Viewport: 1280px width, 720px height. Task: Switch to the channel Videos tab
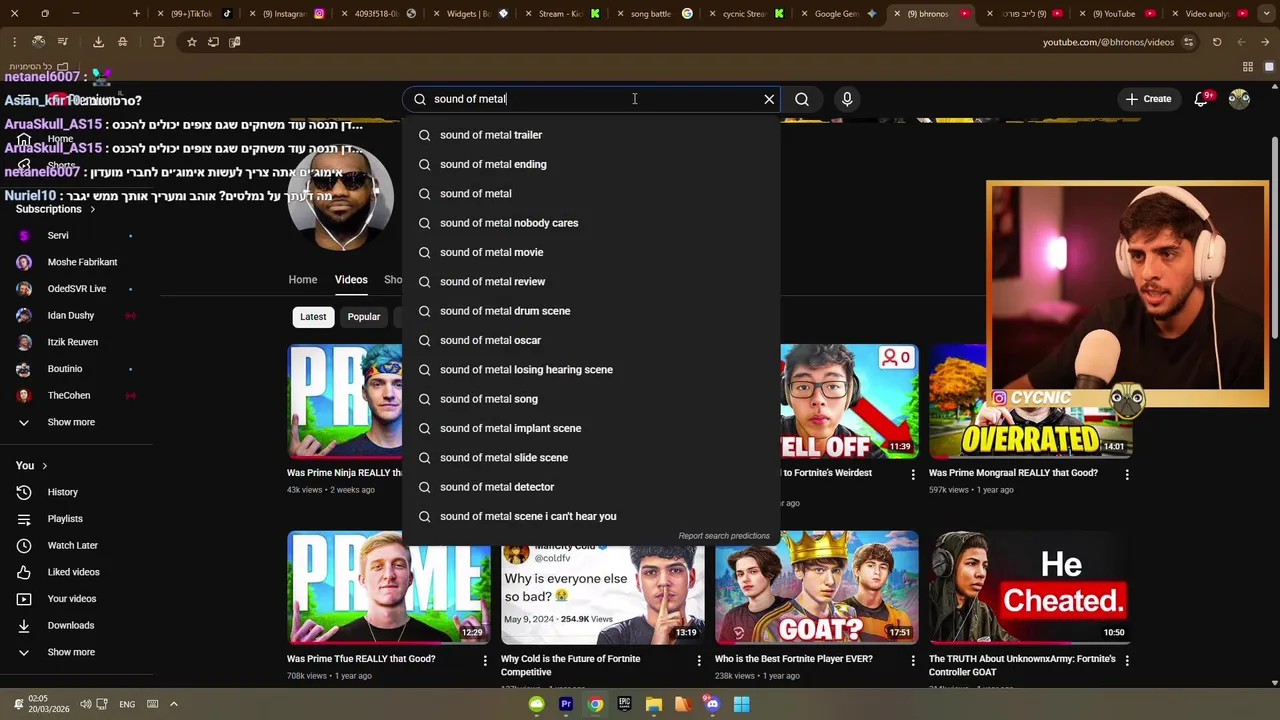click(x=351, y=280)
